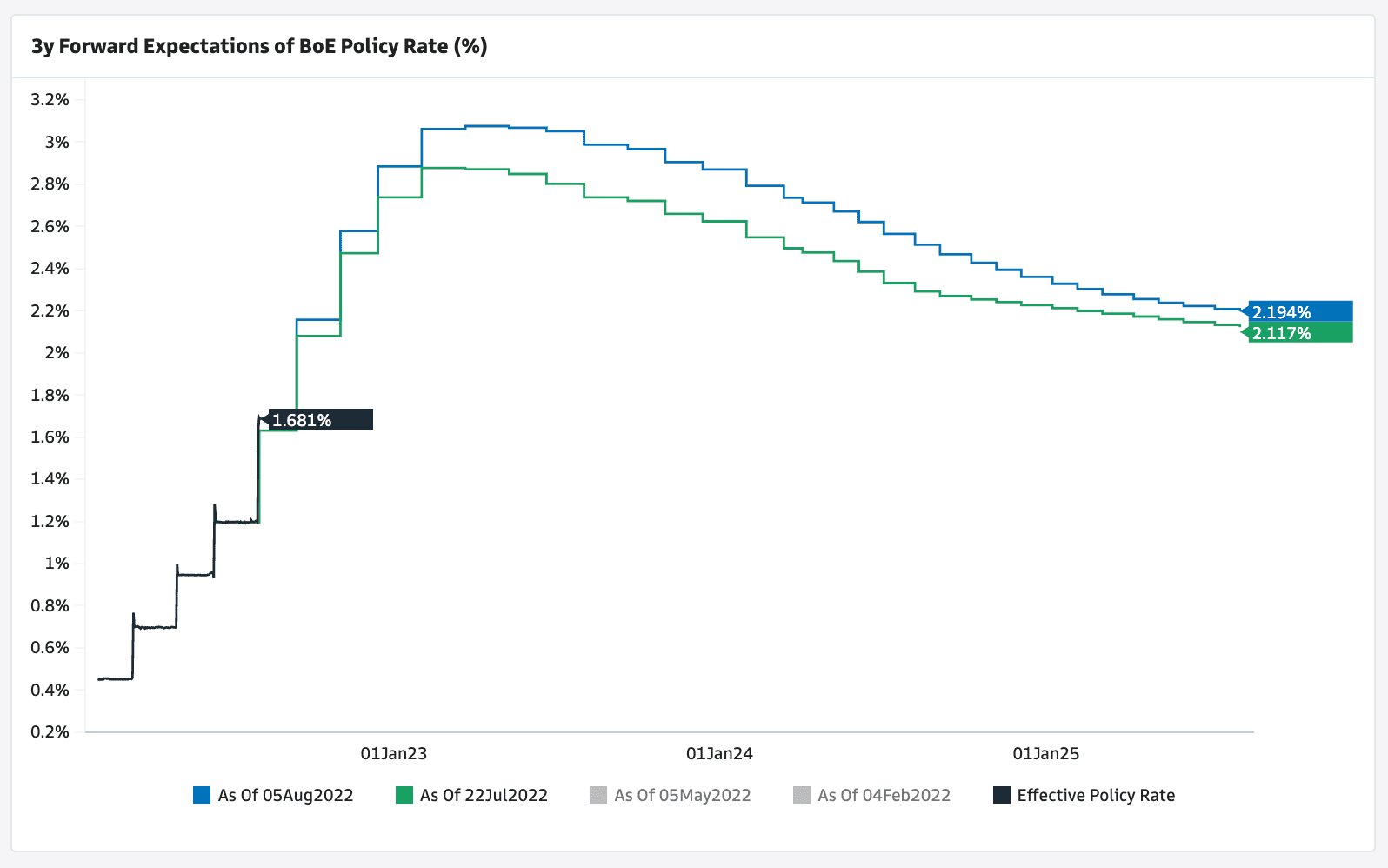Click the grey As Of 04Feb2022 legend swatch
Image resolution: width=1388 pixels, height=868 pixels.
pyautogui.click(x=802, y=795)
